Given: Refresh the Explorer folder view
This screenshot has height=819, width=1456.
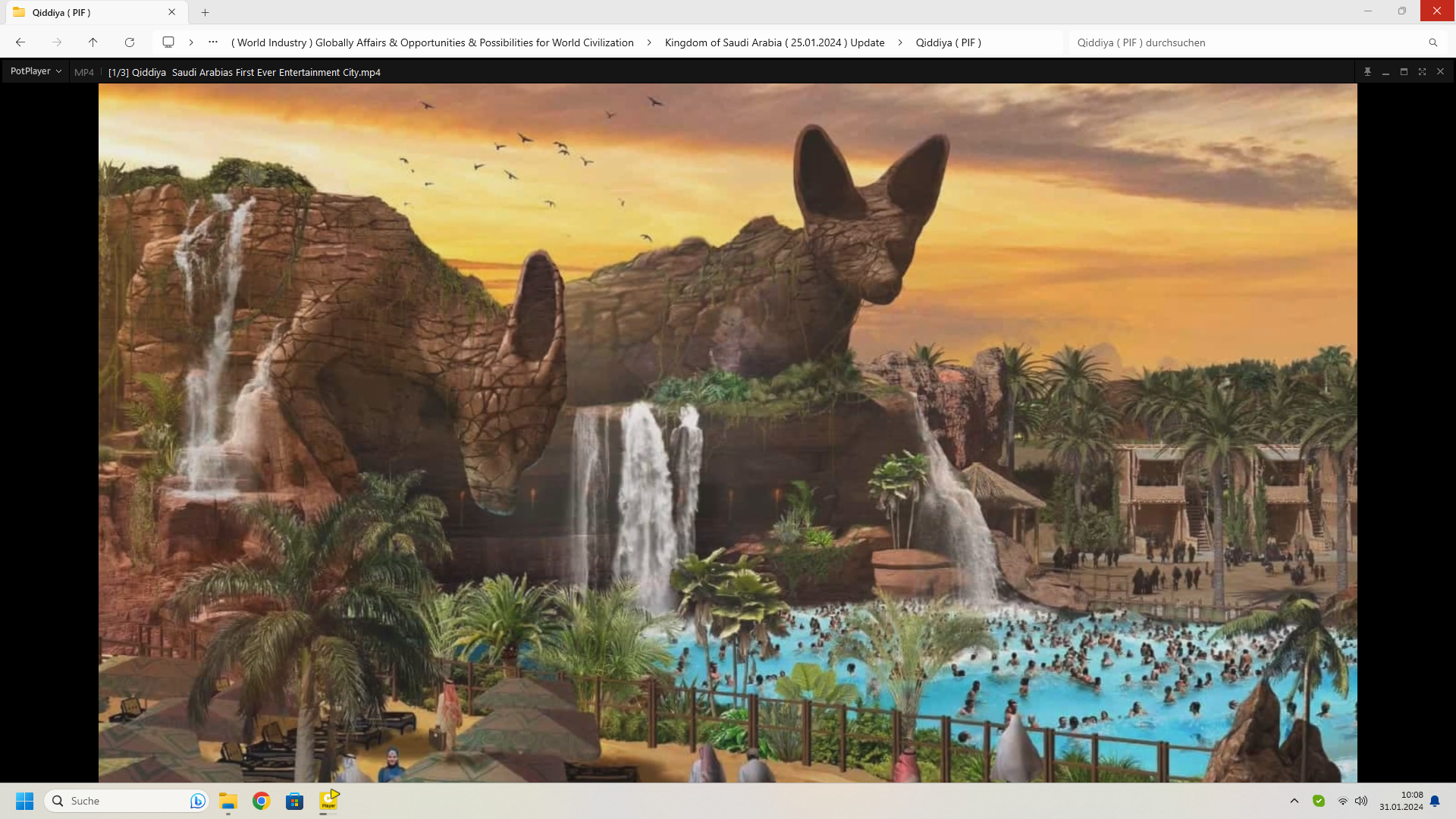Looking at the screenshot, I should tap(130, 42).
